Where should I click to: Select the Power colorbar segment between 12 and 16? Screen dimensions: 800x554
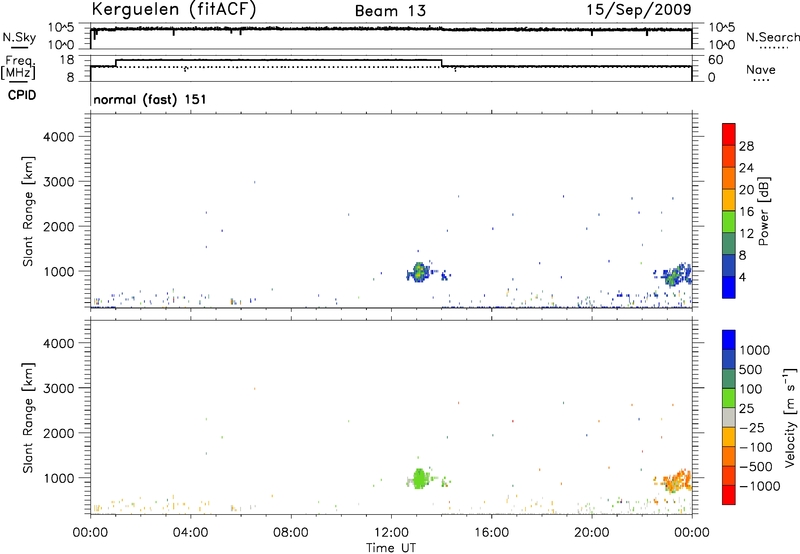tap(729, 222)
